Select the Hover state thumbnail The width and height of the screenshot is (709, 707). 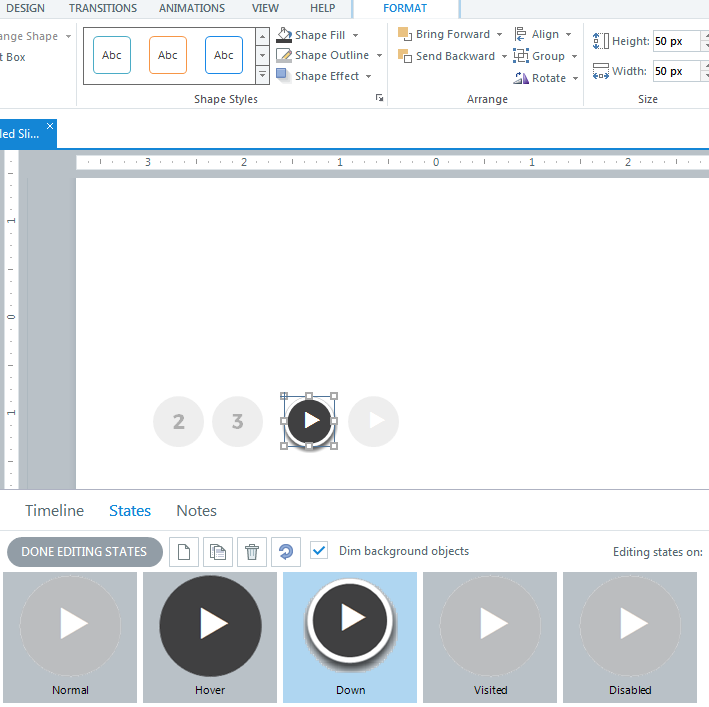(x=210, y=635)
